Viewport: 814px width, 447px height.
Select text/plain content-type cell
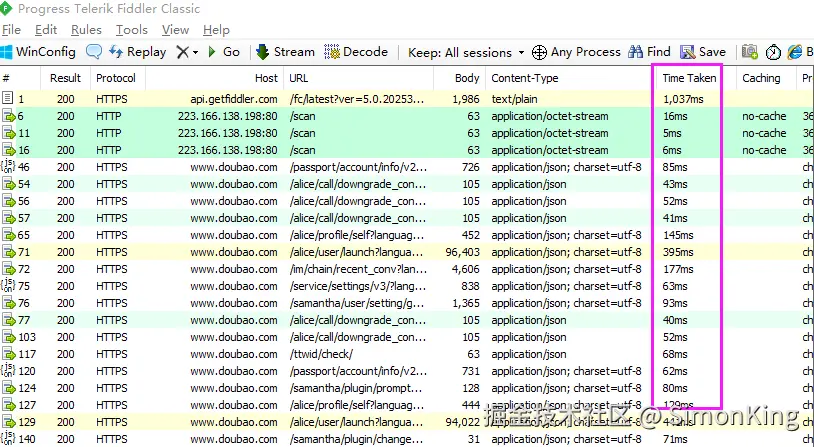click(514, 99)
